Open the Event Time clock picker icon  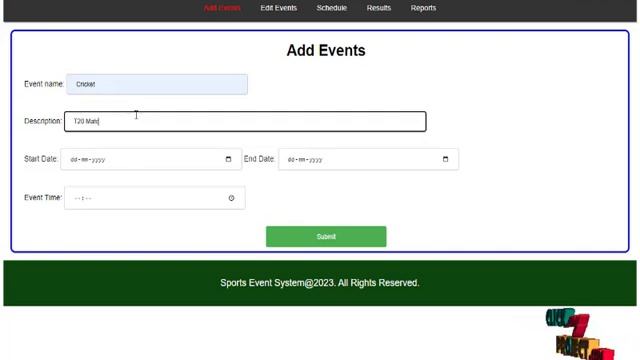point(231,198)
